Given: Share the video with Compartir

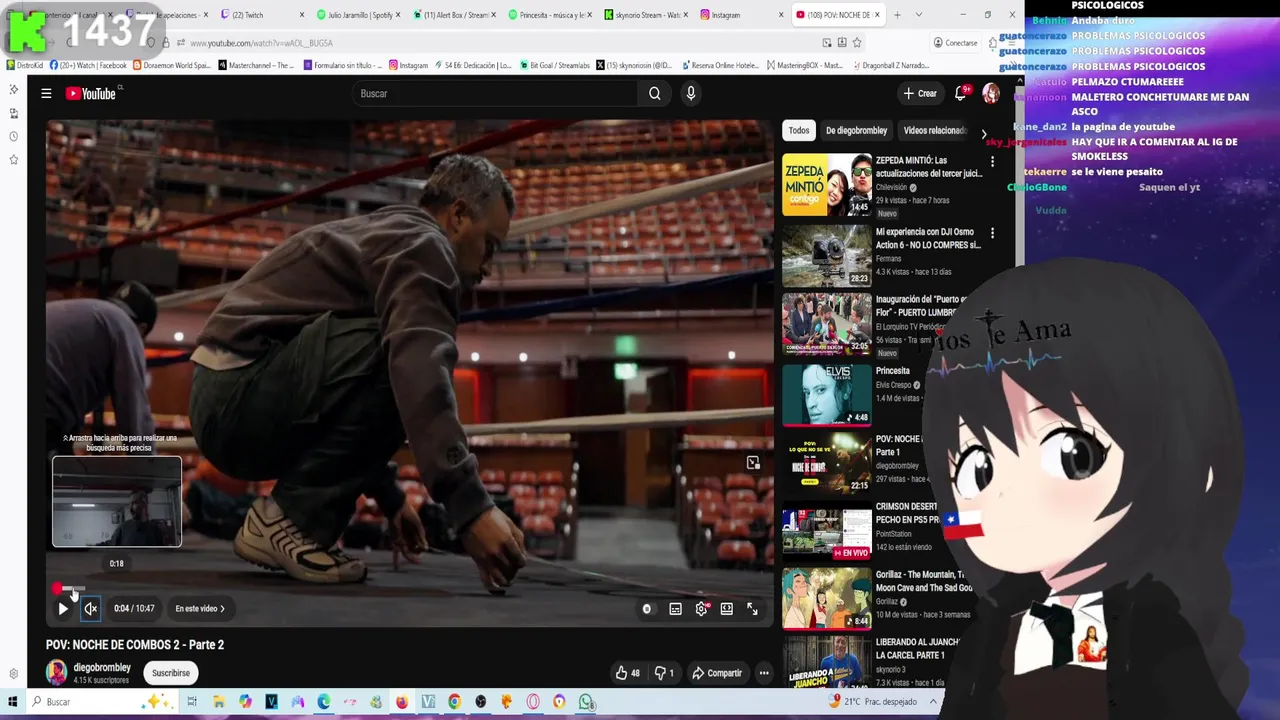Looking at the screenshot, I should tap(717, 673).
